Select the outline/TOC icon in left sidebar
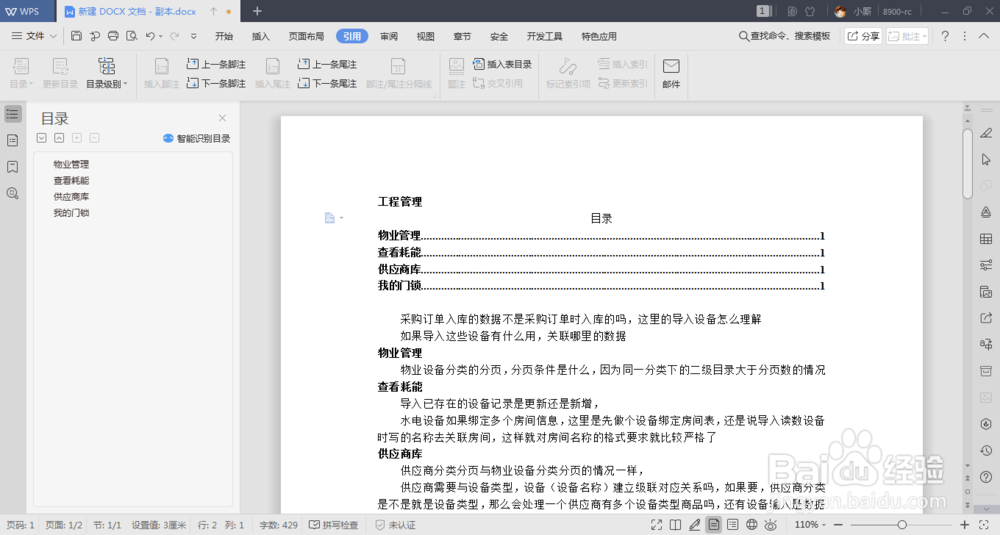 coord(12,114)
